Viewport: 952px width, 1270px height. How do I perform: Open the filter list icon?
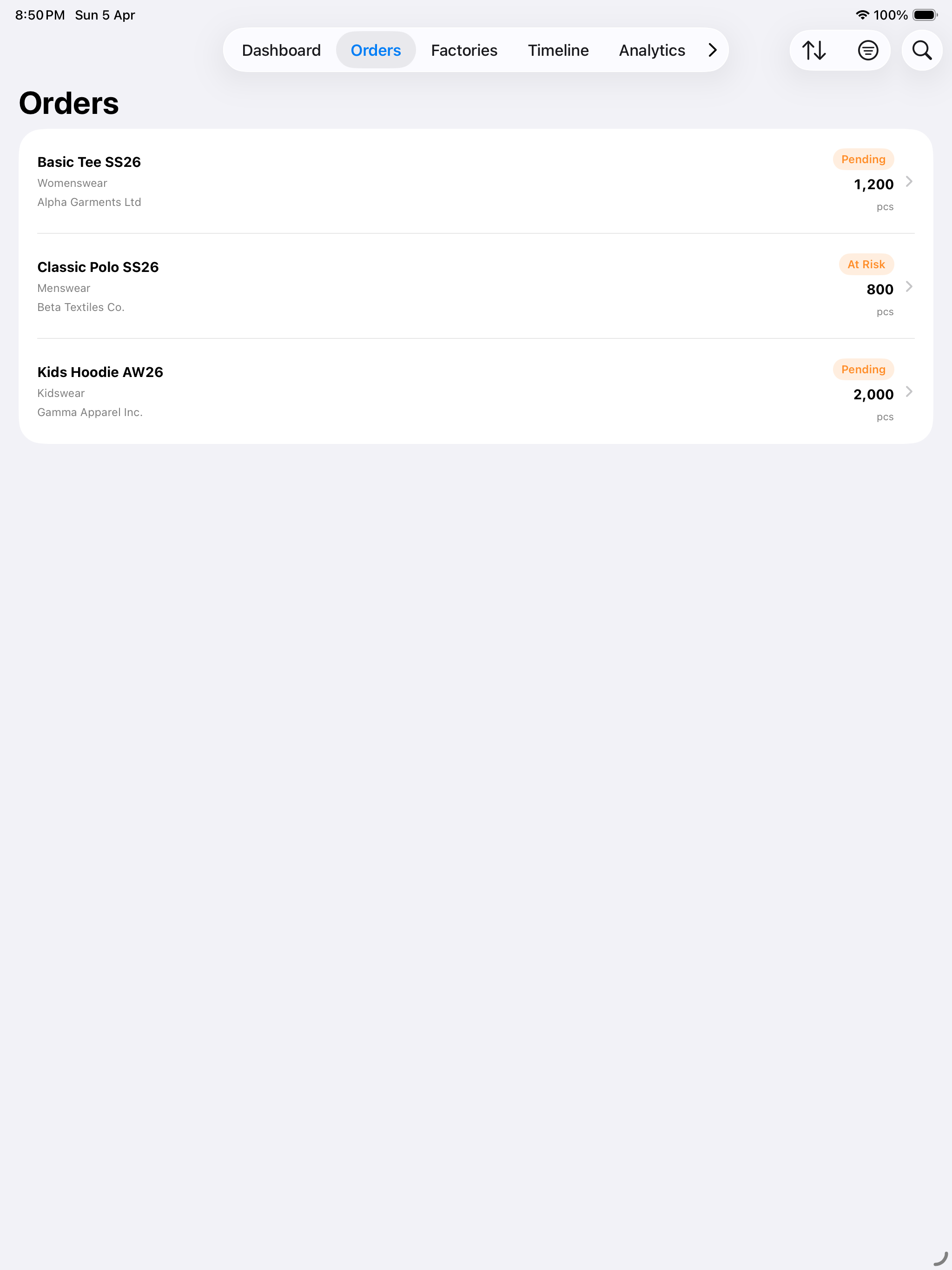pos(867,51)
